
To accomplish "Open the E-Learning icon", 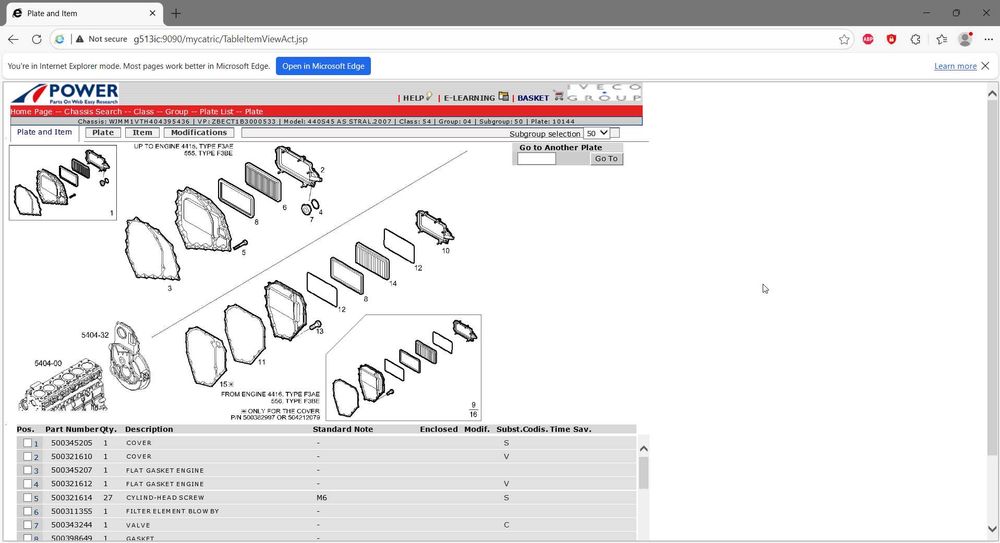I will (504, 96).
